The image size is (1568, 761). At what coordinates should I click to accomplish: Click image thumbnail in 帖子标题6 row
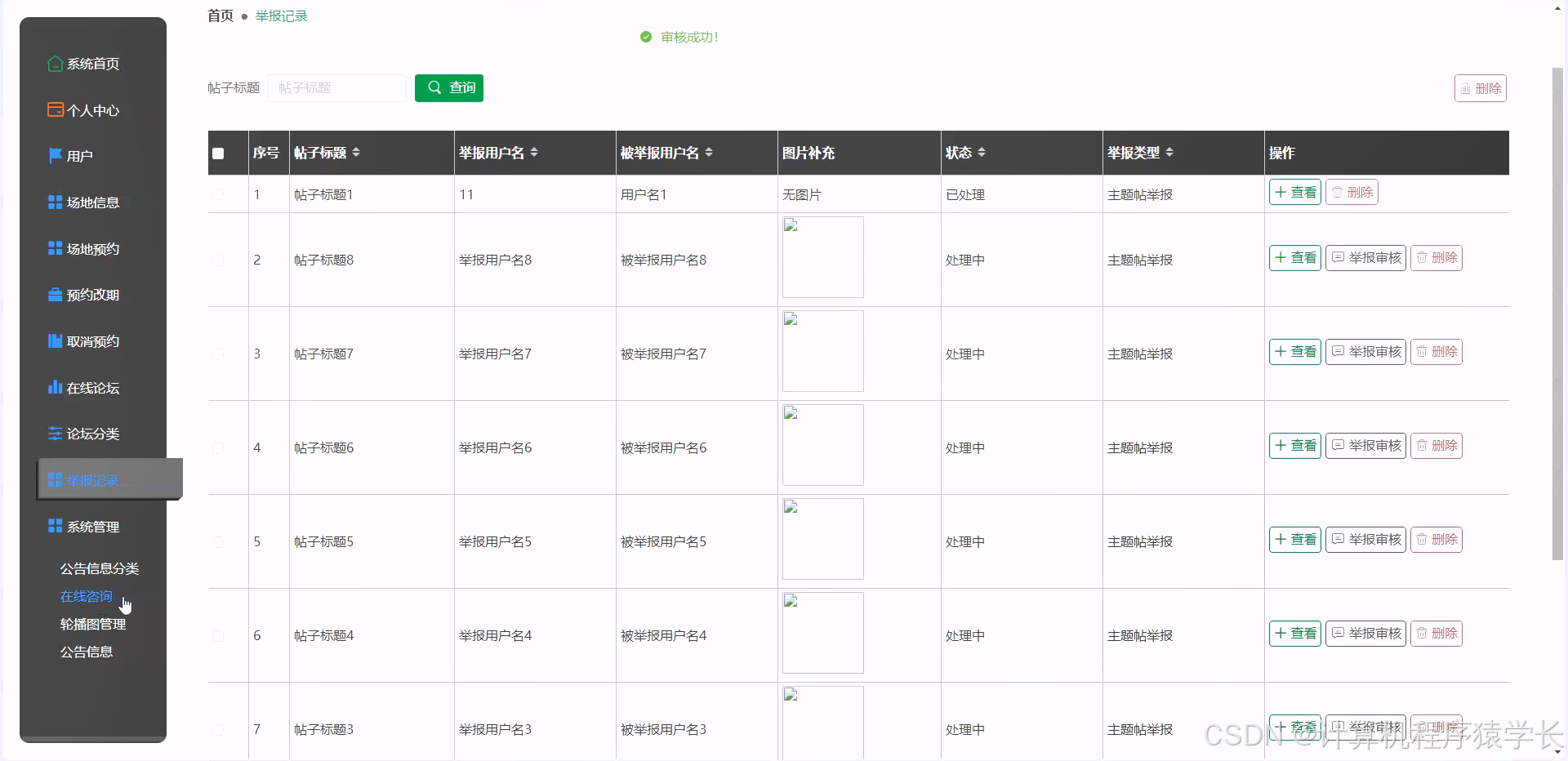coord(823,445)
